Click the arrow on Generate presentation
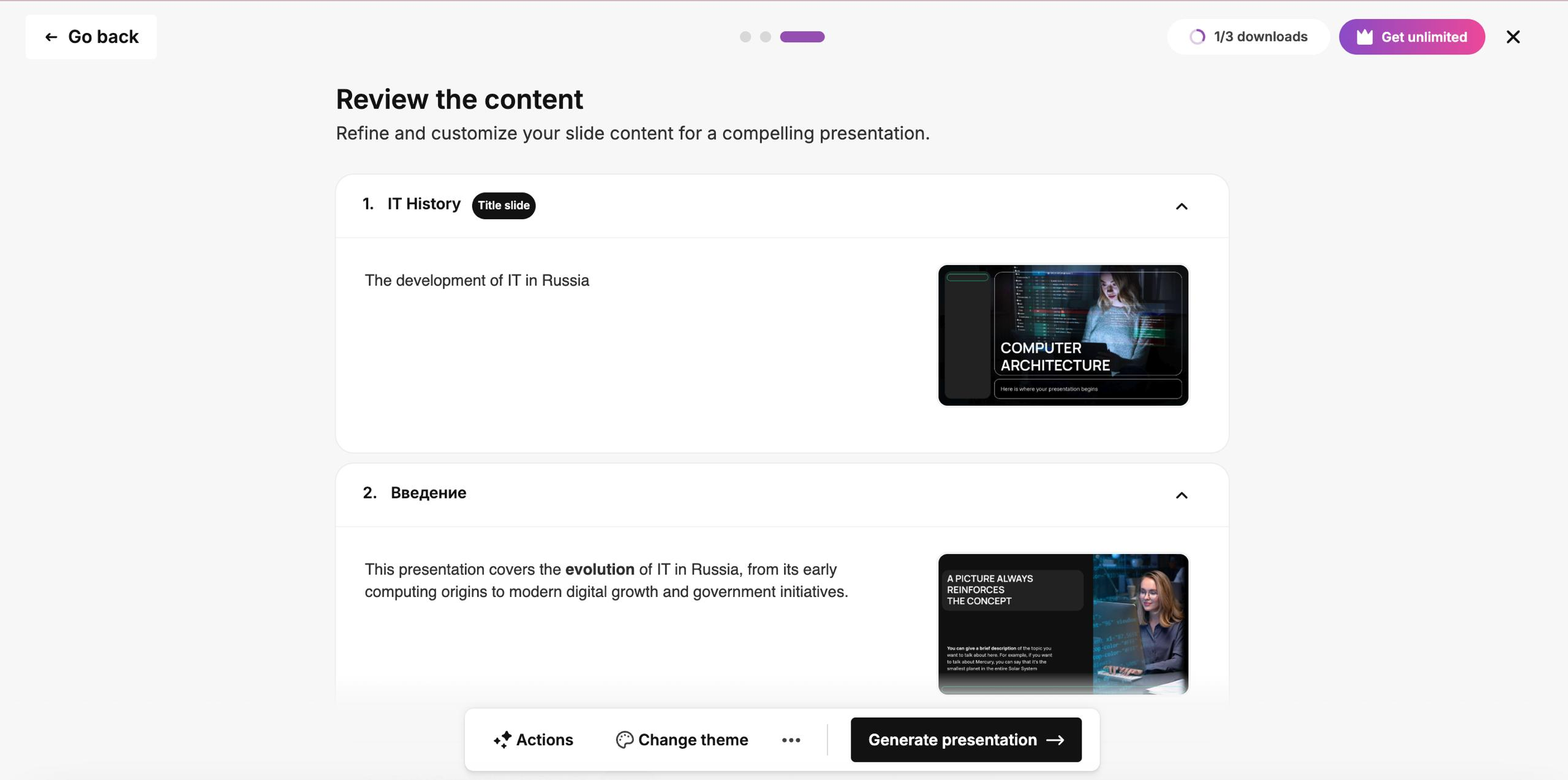 (x=1055, y=740)
